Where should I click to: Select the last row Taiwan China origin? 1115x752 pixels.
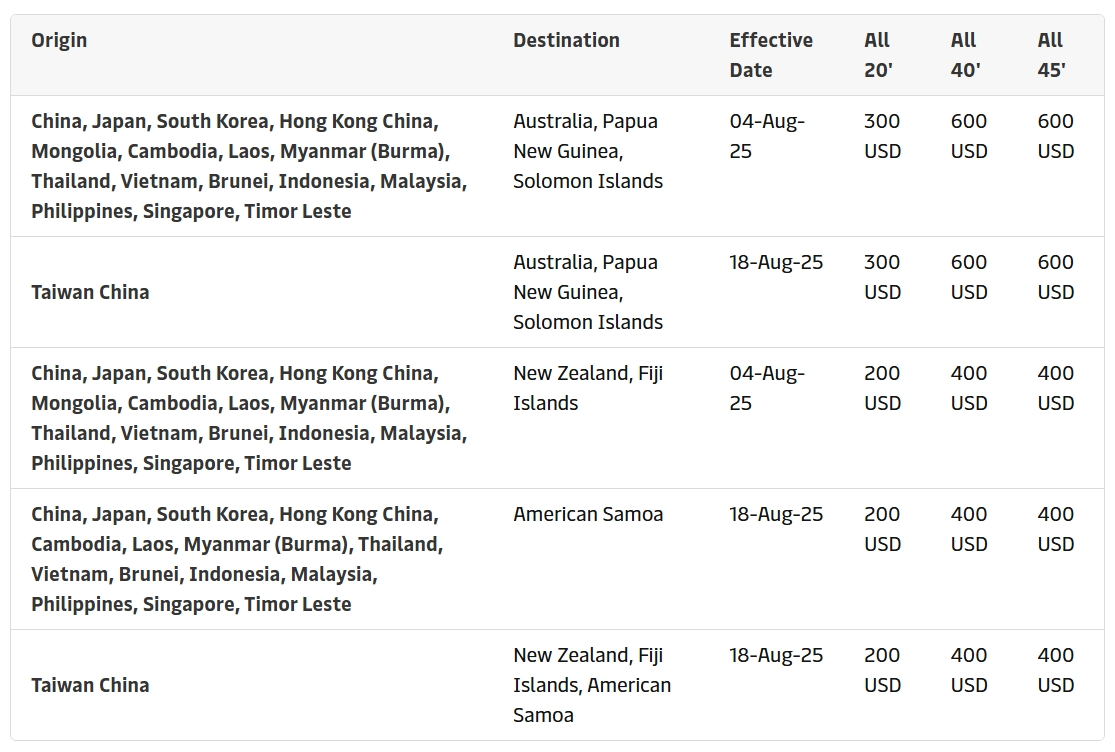click(x=90, y=685)
